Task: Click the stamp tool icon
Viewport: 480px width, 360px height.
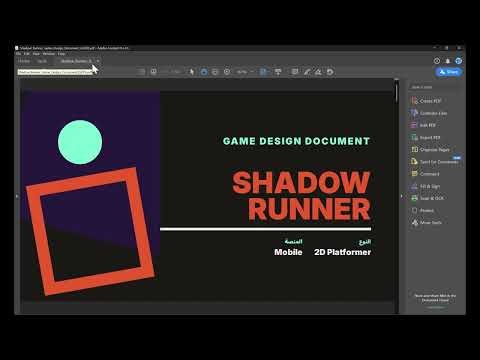Action: (318, 72)
